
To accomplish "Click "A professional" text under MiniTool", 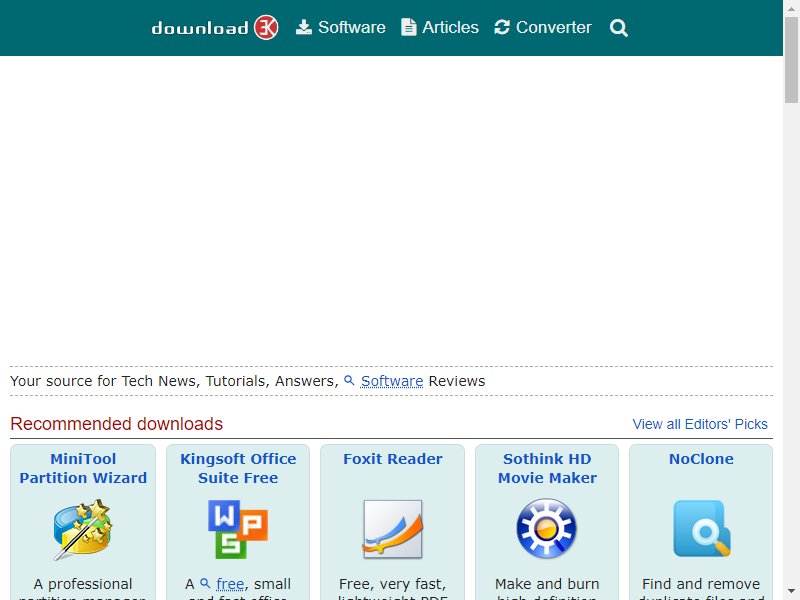I will coord(83,584).
